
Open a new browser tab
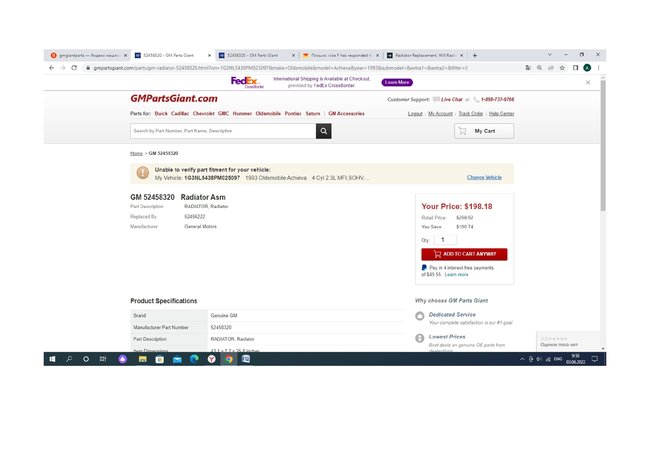[475, 55]
